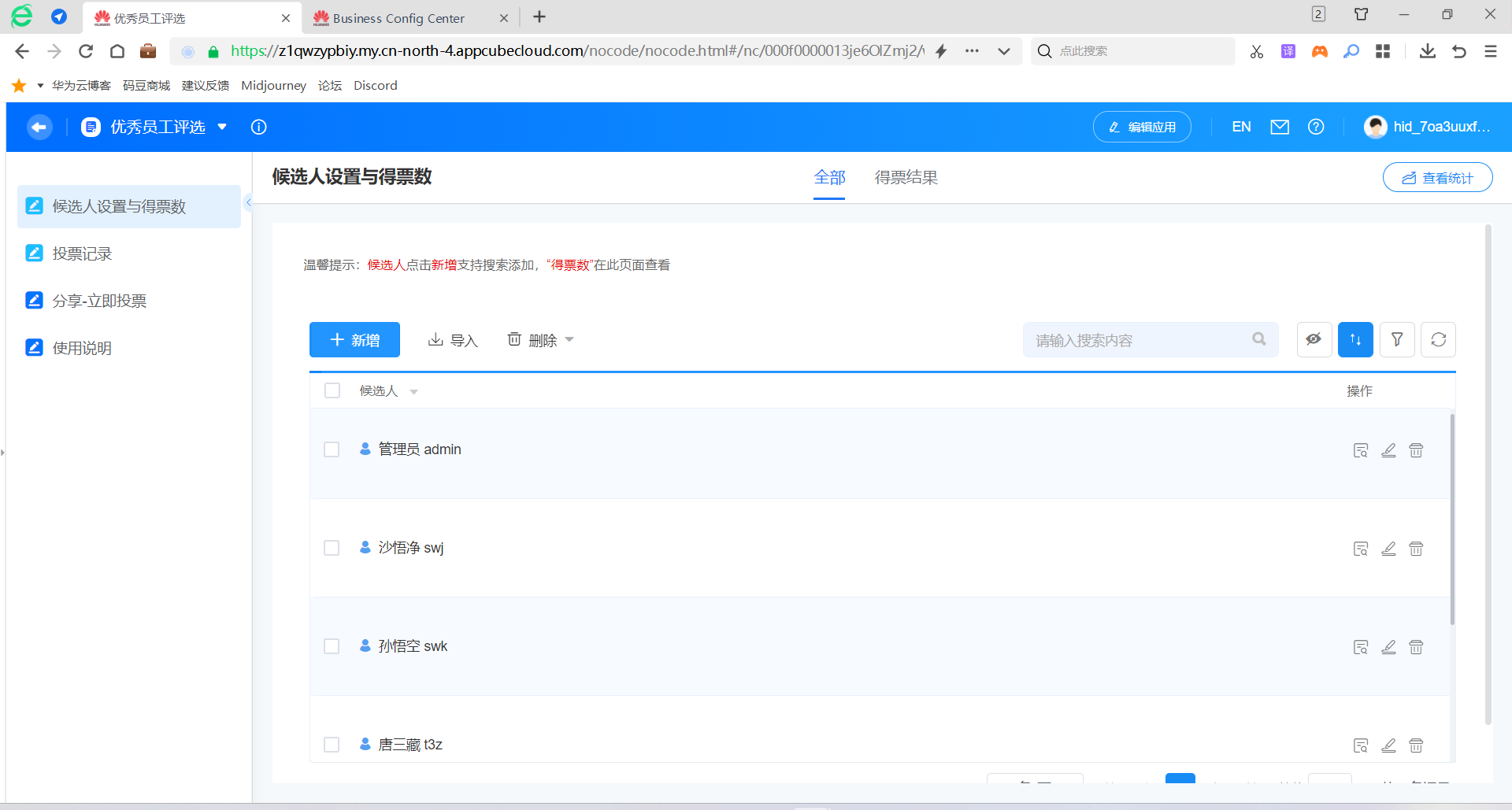Open the Discord bookmark
This screenshot has width=1512, height=810.
tap(376, 86)
